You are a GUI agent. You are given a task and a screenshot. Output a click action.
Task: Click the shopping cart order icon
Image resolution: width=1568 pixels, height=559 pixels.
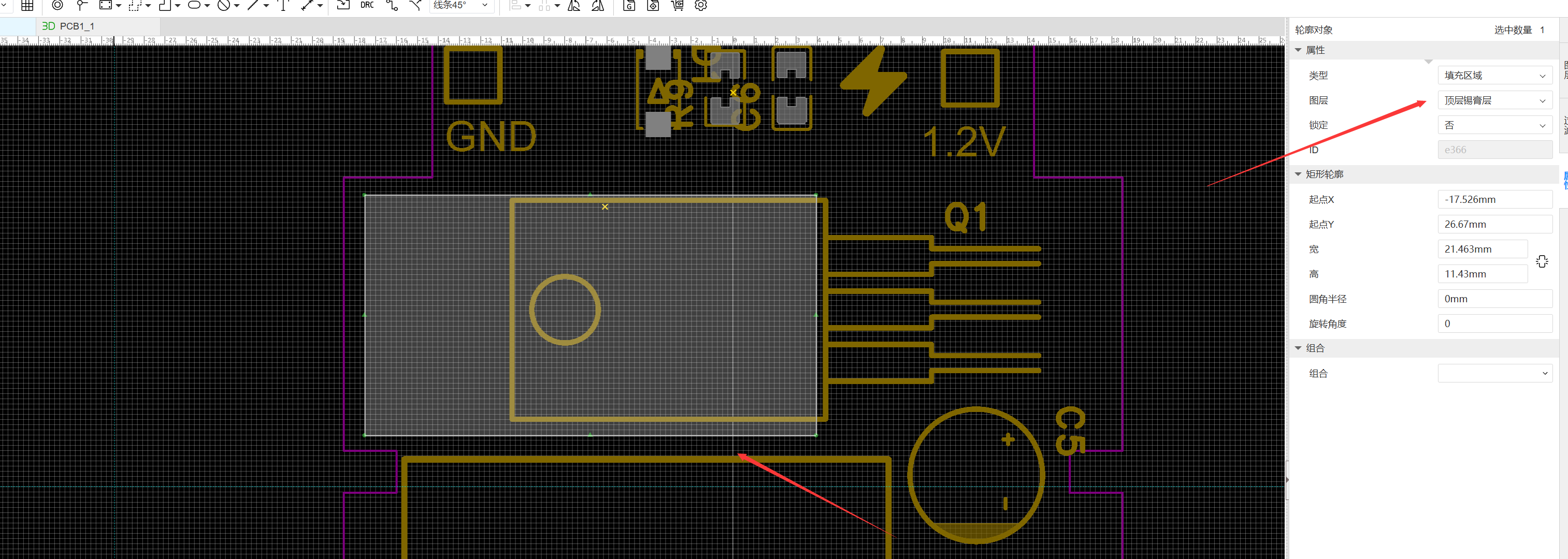[x=677, y=6]
